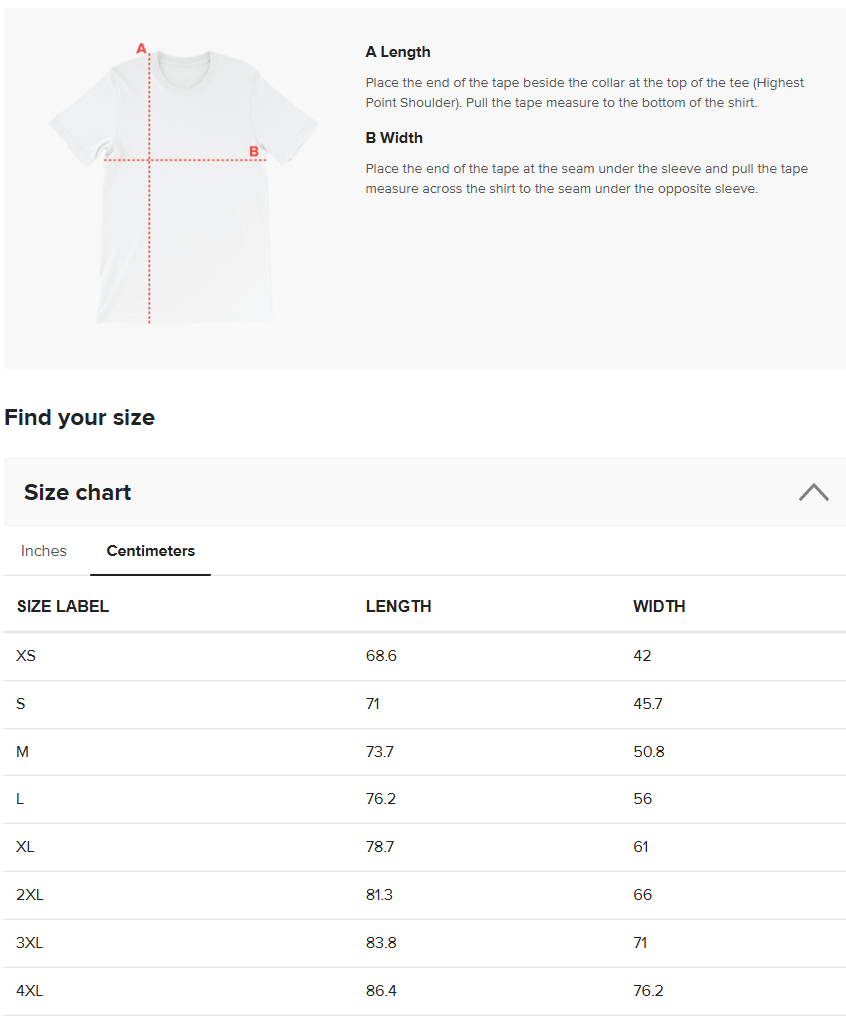Click the 83.8 length value for 3XL
The image size is (846, 1017).
coord(380,943)
